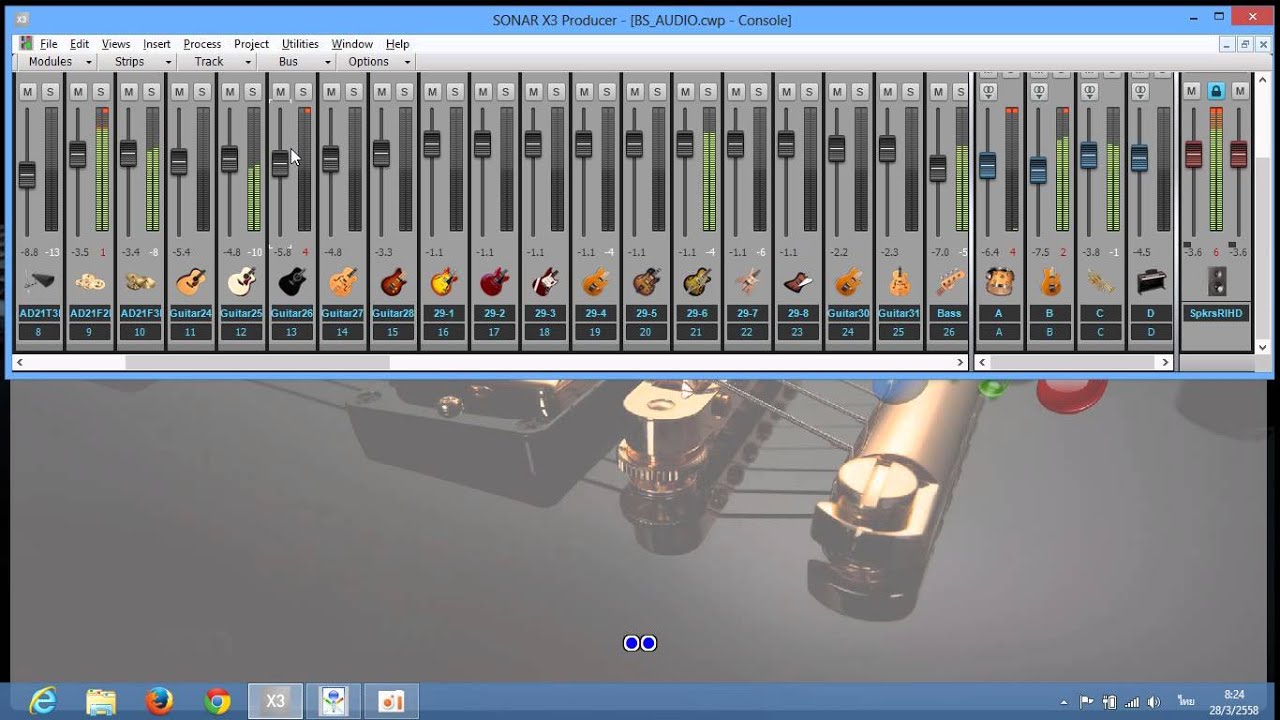Select the Guitar25 white acoustic guitar icon
This screenshot has height=720, width=1280.
tap(241, 282)
